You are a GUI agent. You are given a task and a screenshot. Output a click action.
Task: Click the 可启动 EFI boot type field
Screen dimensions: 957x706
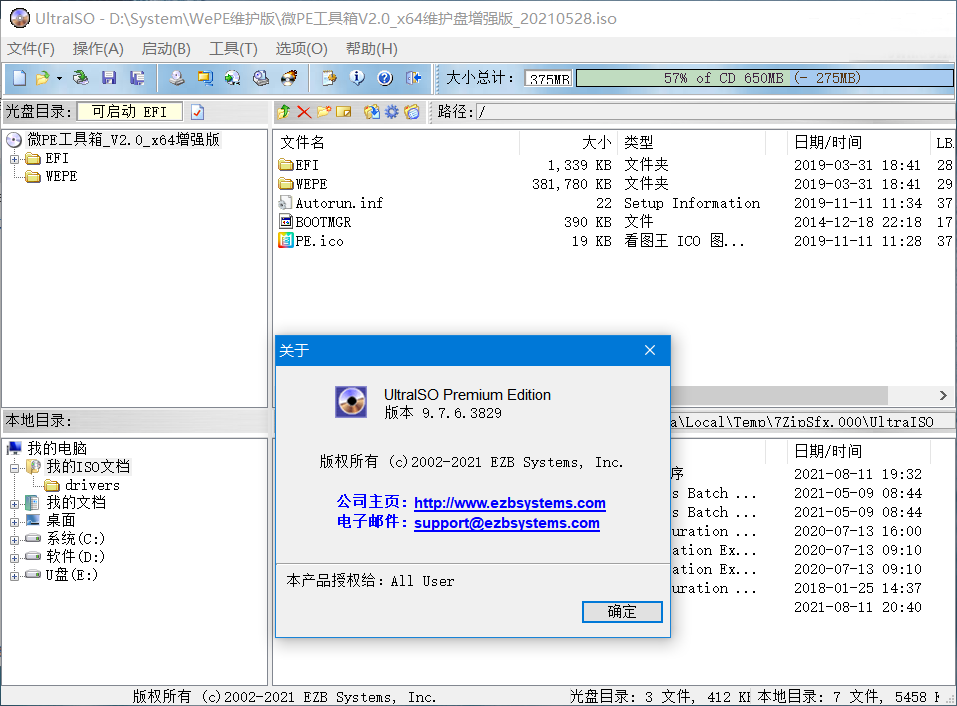pyautogui.click(x=129, y=112)
